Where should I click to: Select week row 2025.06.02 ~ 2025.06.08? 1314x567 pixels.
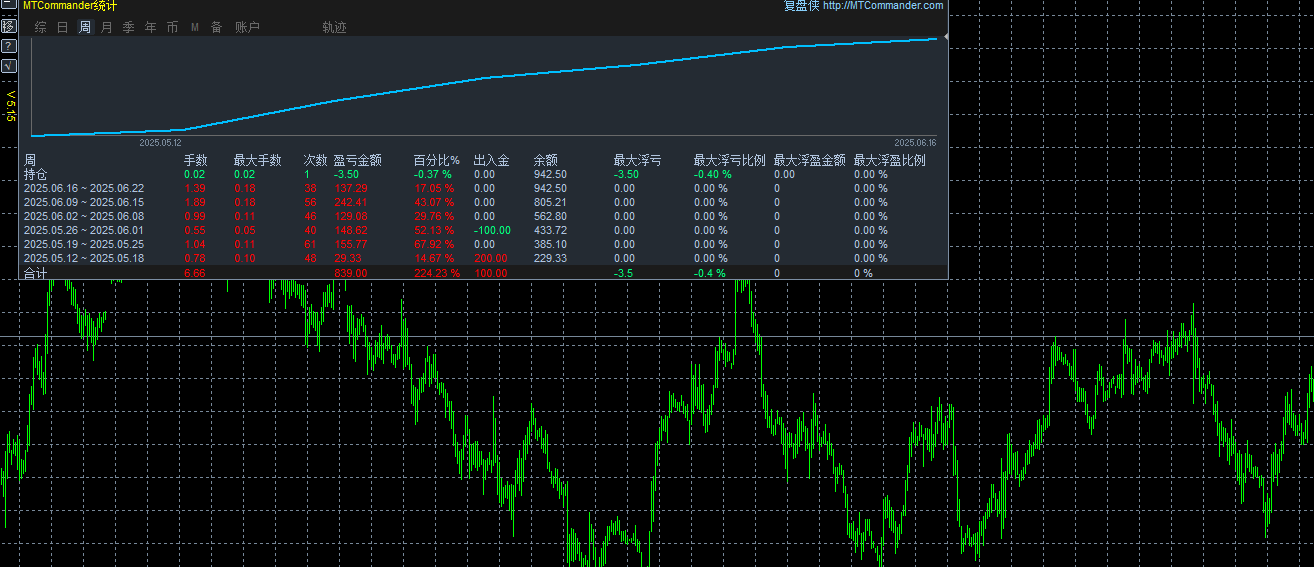(x=83, y=216)
